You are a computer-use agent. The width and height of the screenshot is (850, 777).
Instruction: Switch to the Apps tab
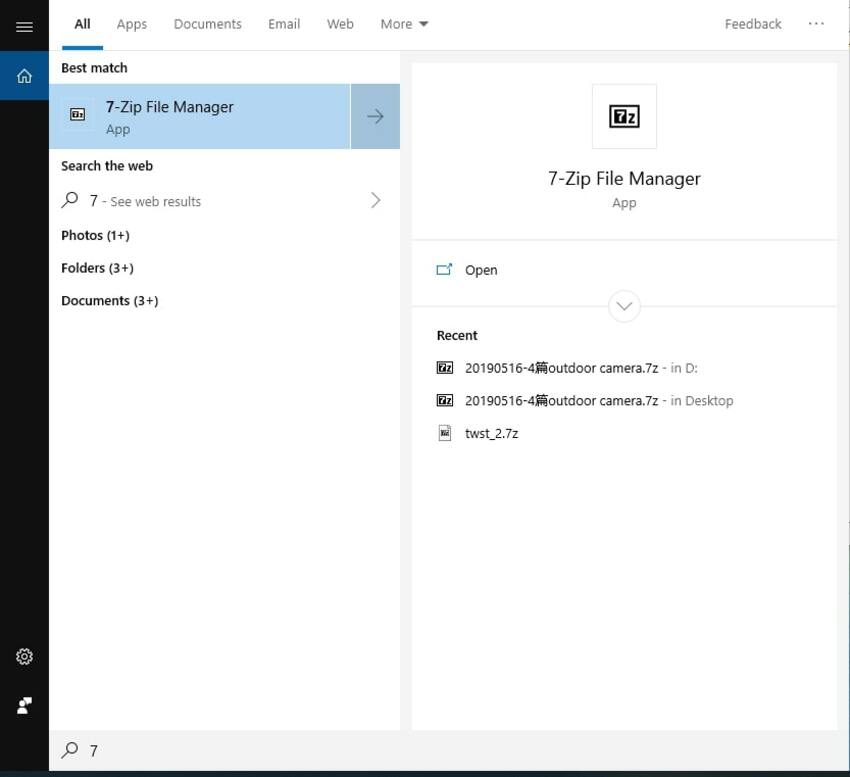(132, 24)
